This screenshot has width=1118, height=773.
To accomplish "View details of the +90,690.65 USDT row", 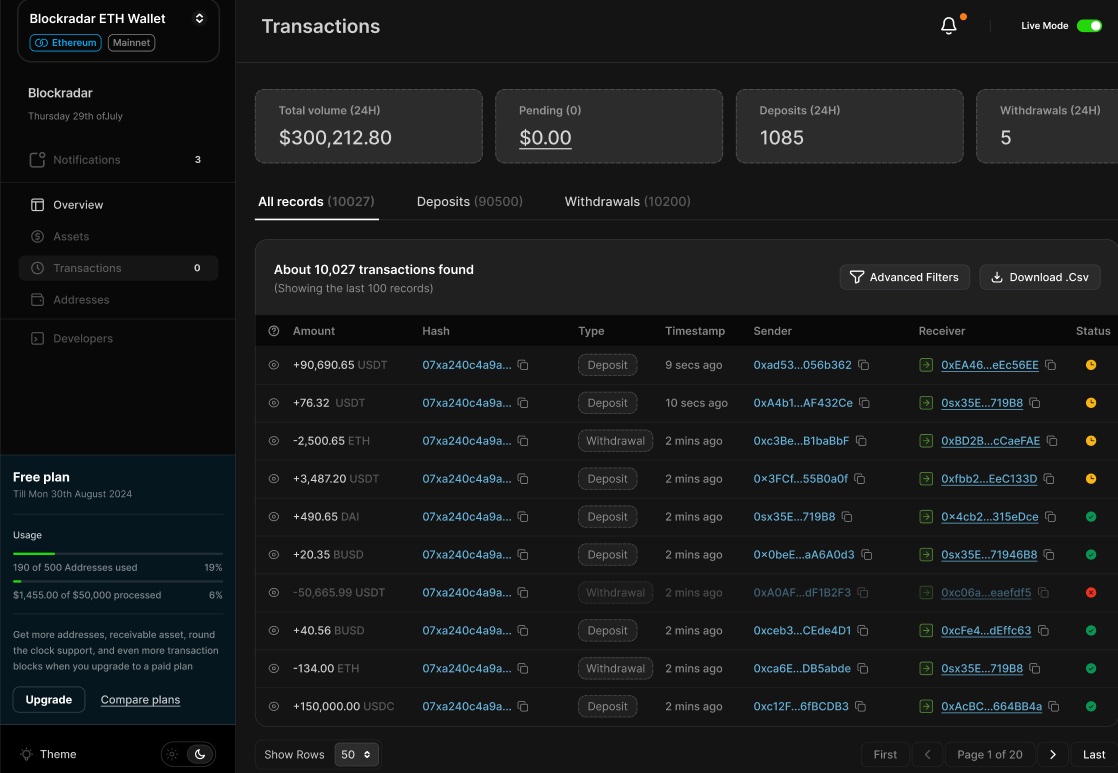I will point(274,365).
